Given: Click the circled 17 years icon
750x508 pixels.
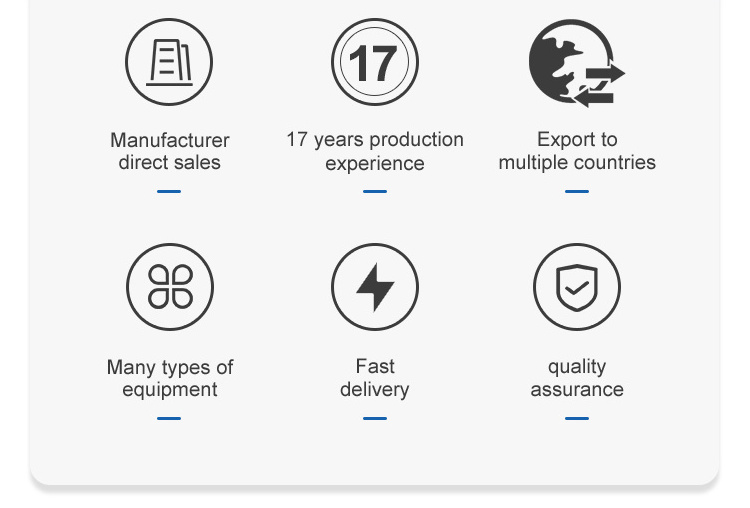Looking at the screenshot, I should pyautogui.click(x=375, y=62).
